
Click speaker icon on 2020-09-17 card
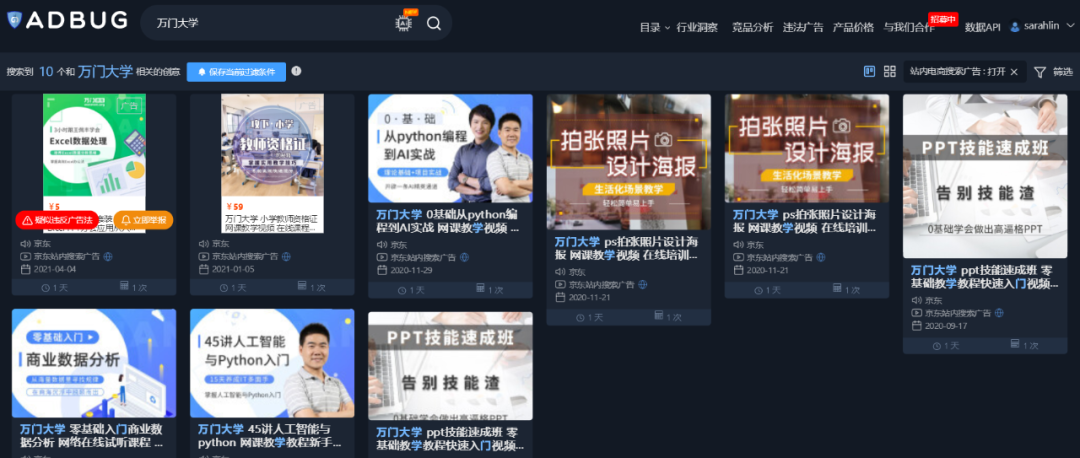(917, 300)
